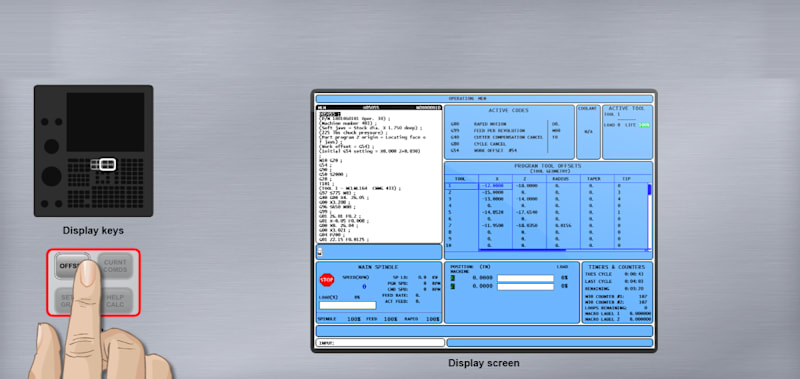
Task: Select the X value -15.0000 for tool 2
Action: point(494,193)
